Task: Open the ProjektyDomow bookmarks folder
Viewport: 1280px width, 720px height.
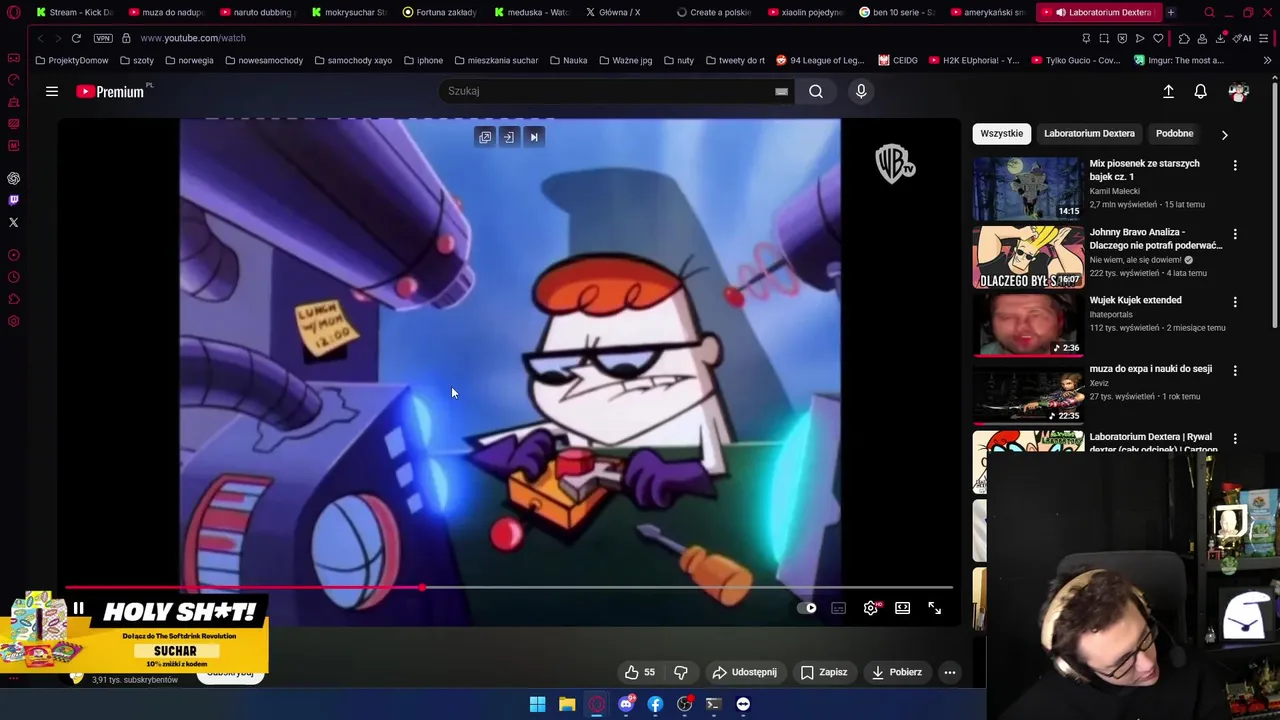Action: pos(71,60)
